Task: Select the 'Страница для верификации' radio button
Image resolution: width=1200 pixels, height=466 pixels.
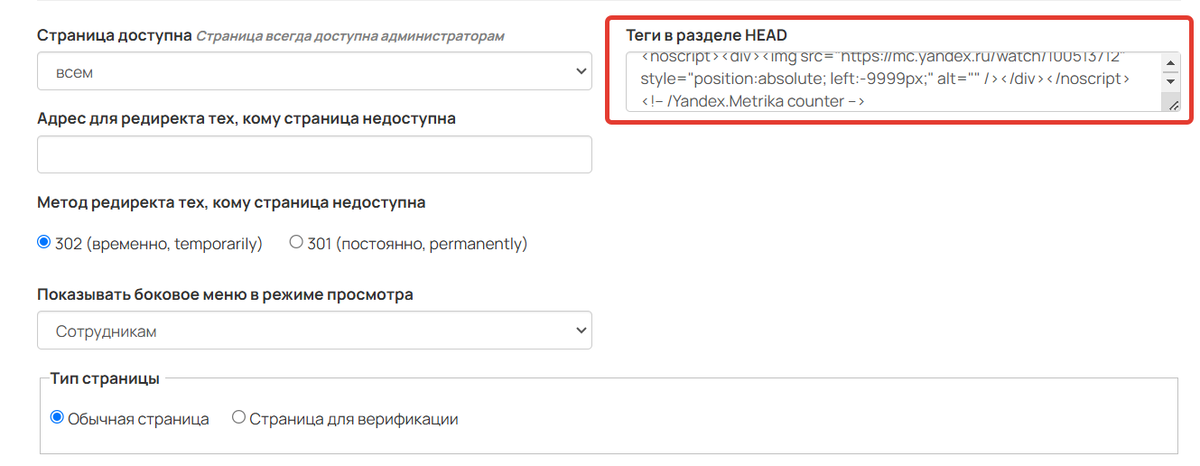Action: pos(239,418)
